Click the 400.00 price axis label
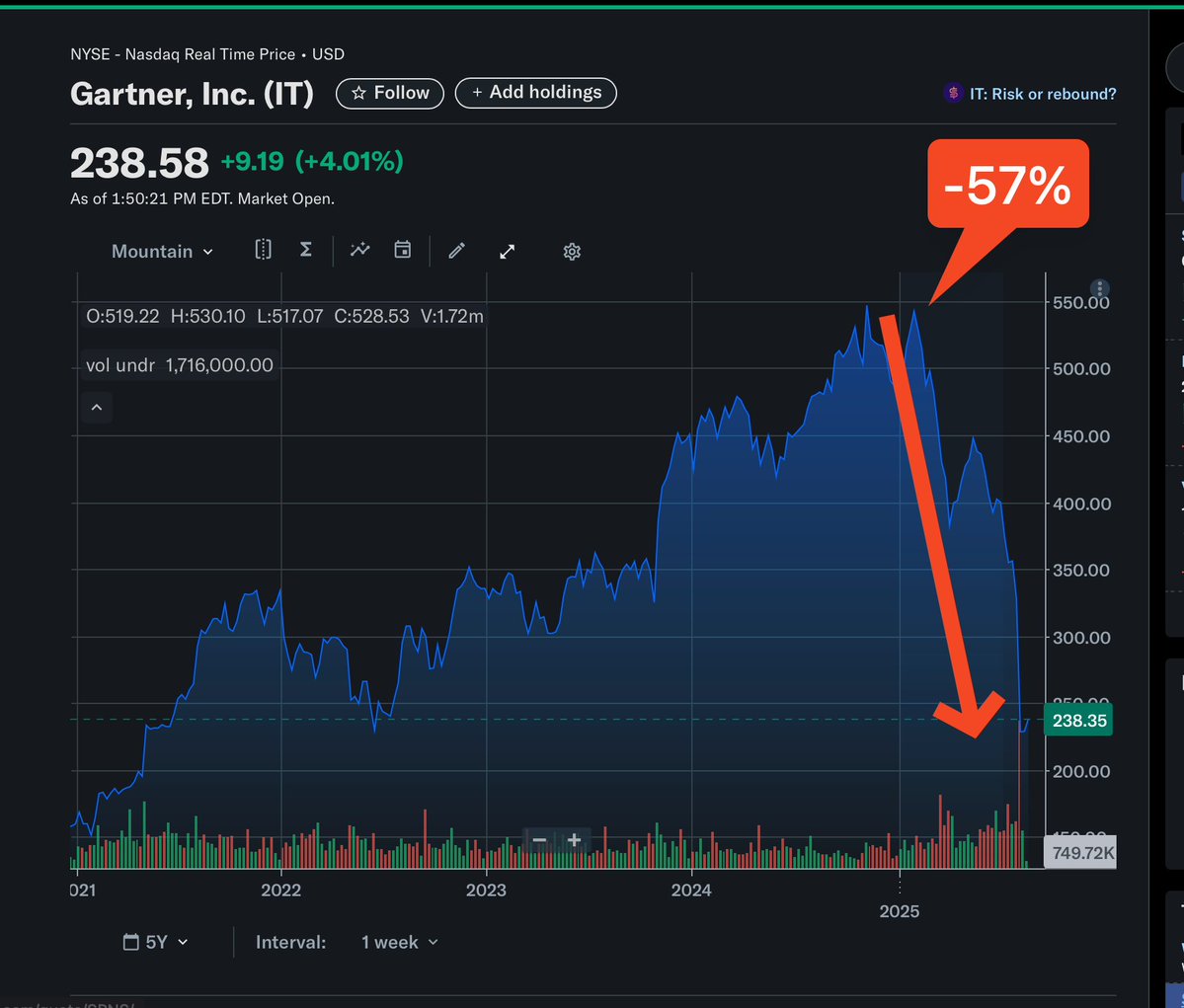The width and height of the screenshot is (1184, 1008). 1081,504
